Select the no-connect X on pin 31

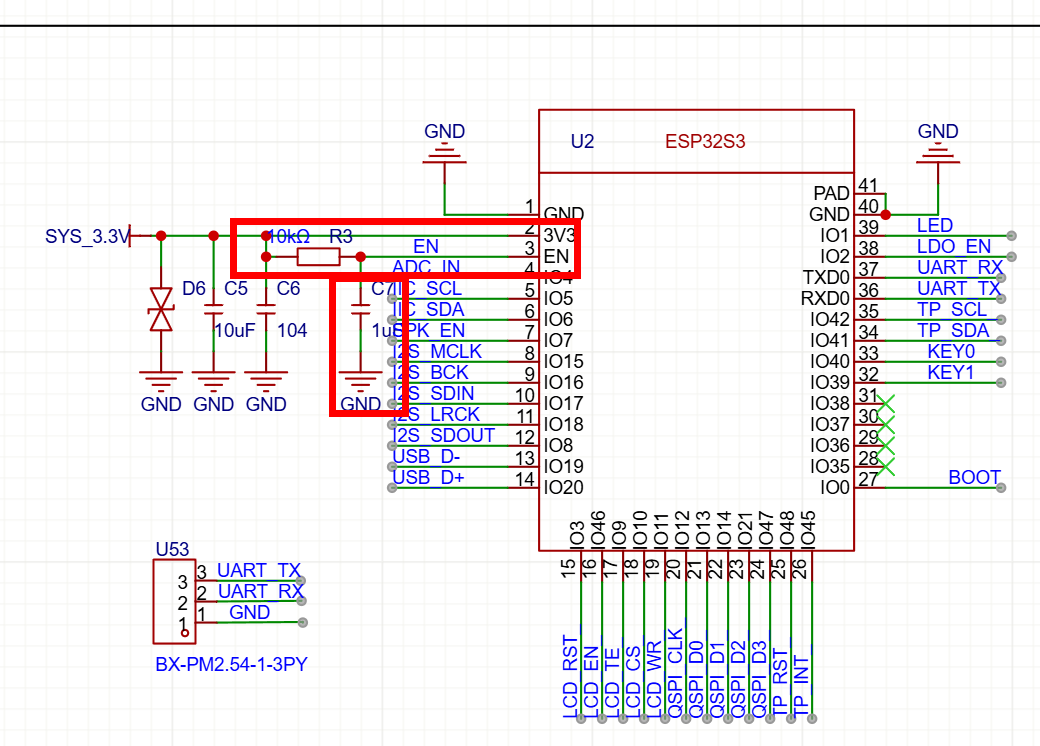coord(886,403)
